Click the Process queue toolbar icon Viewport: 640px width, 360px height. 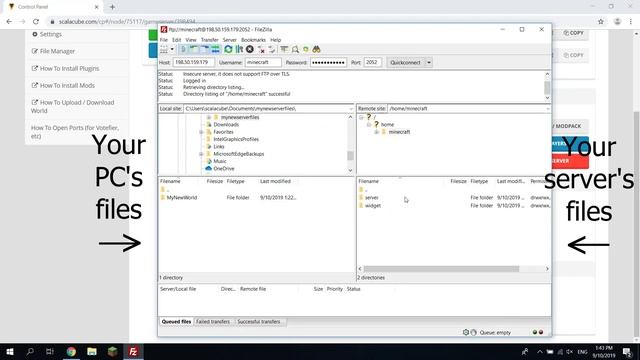(239, 50)
